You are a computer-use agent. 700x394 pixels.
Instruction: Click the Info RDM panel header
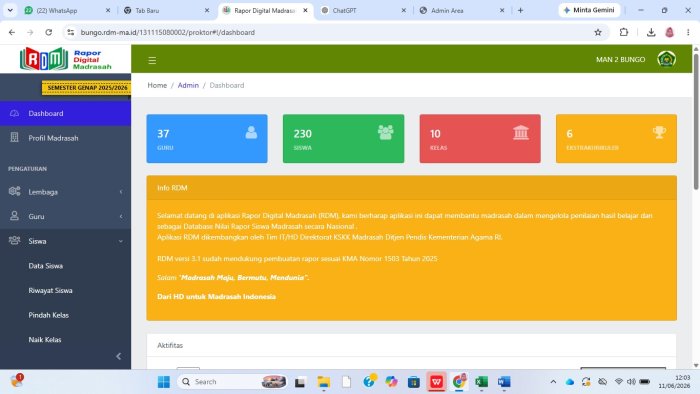[x=411, y=188]
